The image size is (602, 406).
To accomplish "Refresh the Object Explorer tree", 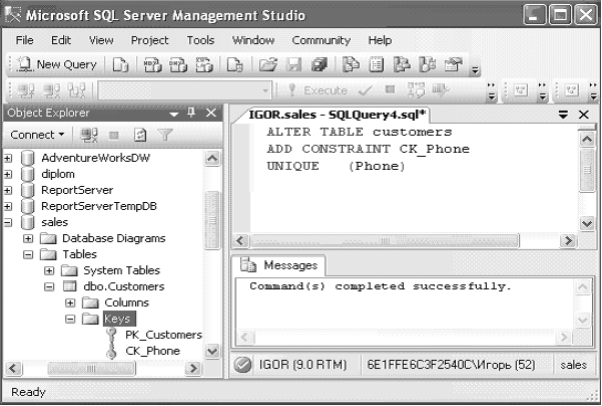I will tap(140, 135).
